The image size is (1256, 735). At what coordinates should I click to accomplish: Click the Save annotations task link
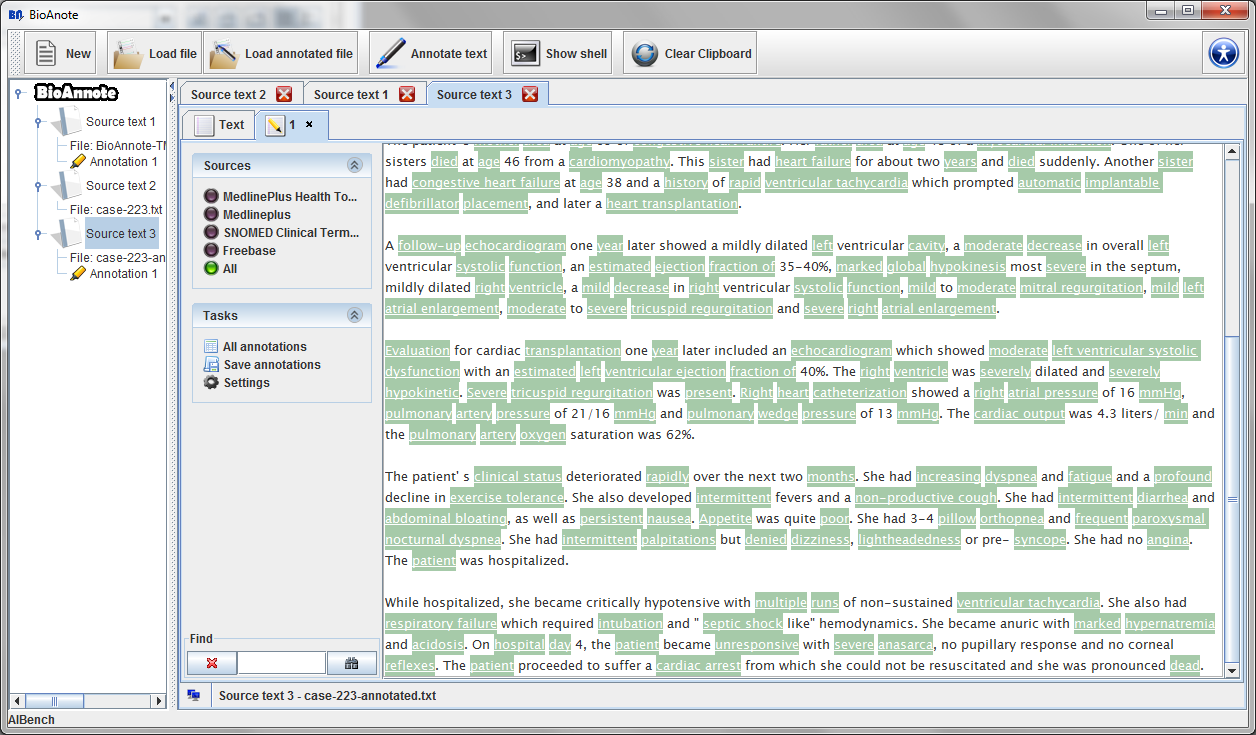(271, 365)
